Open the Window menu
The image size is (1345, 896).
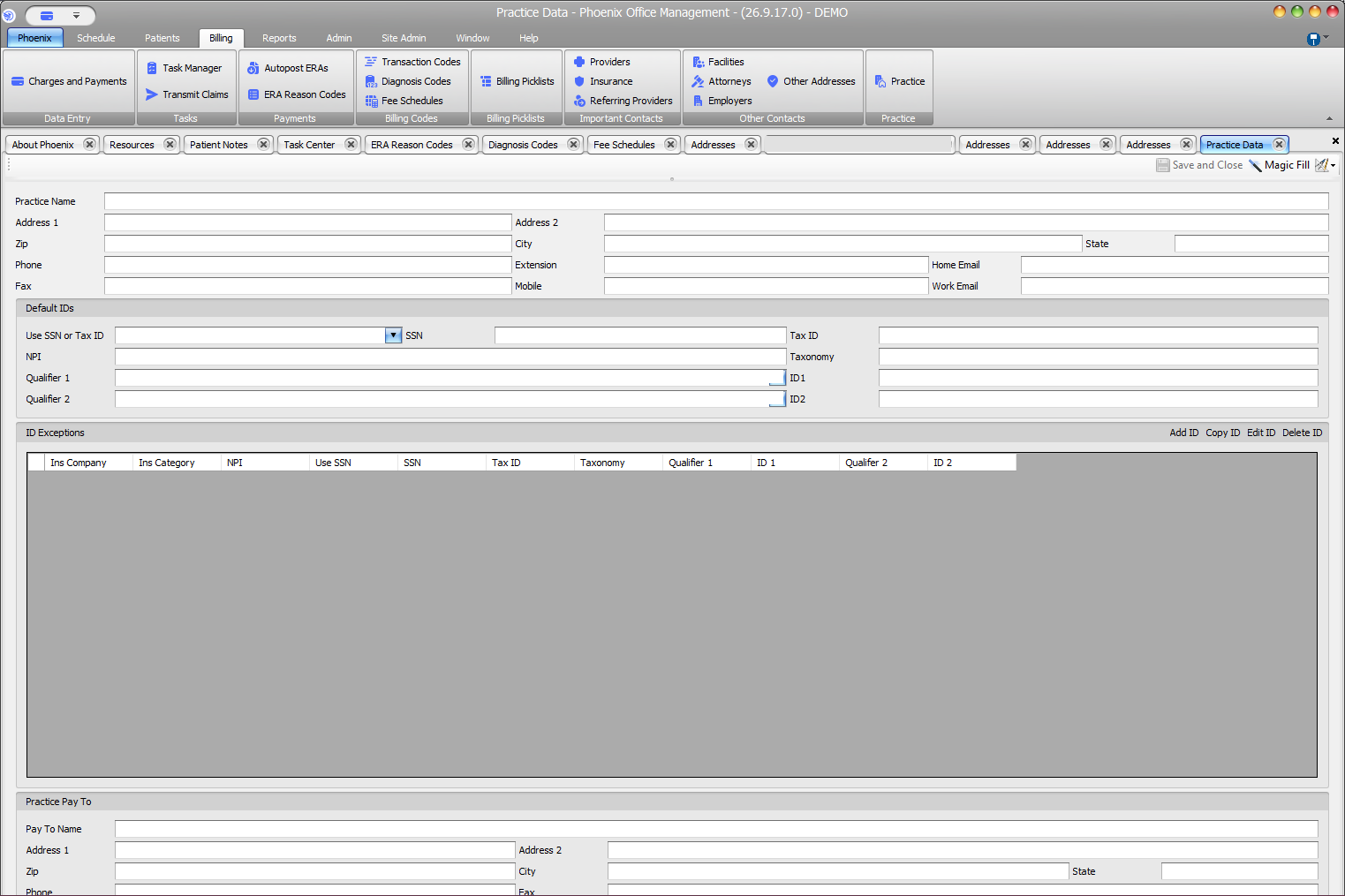pos(472,38)
